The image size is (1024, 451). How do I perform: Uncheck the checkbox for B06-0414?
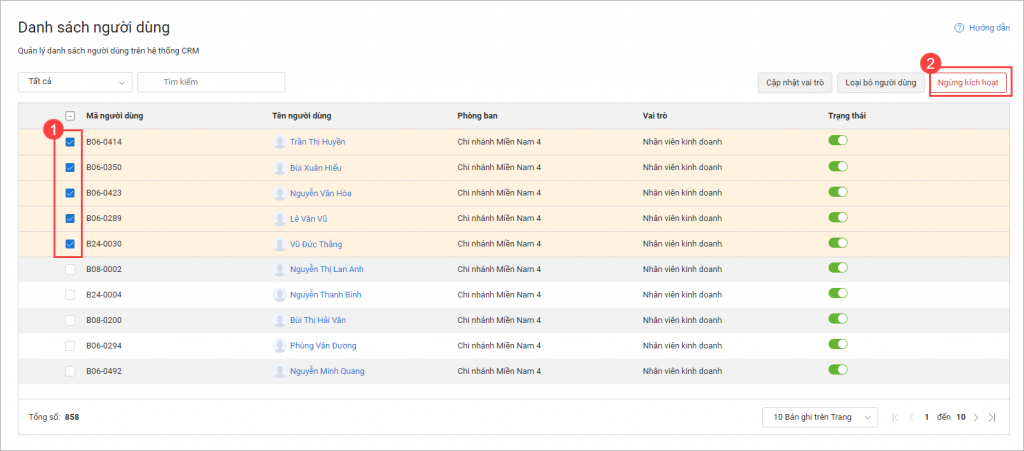(70, 142)
